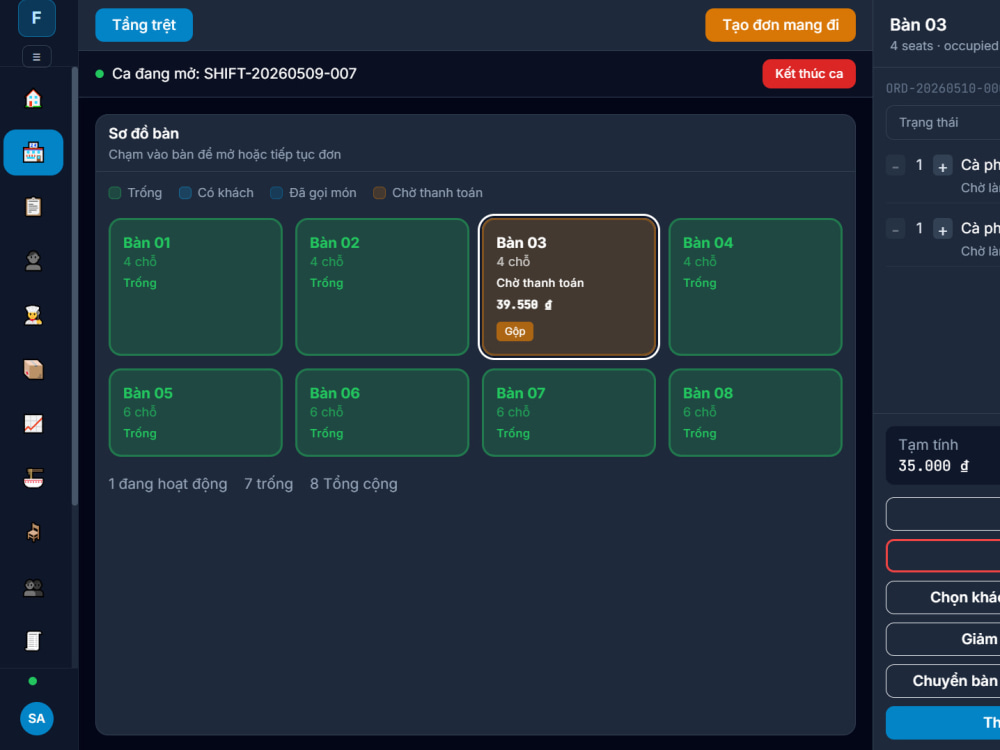Click the '8 Tổng cộng' summary text
This screenshot has width=1000, height=750.
pyautogui.click(x=353, y=484)
